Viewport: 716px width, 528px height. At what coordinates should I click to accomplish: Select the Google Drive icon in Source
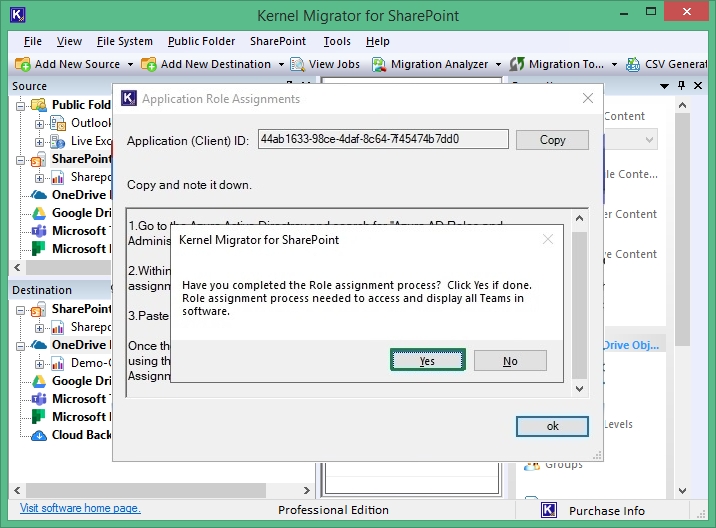pyautogui.click(x=39, y=213)
